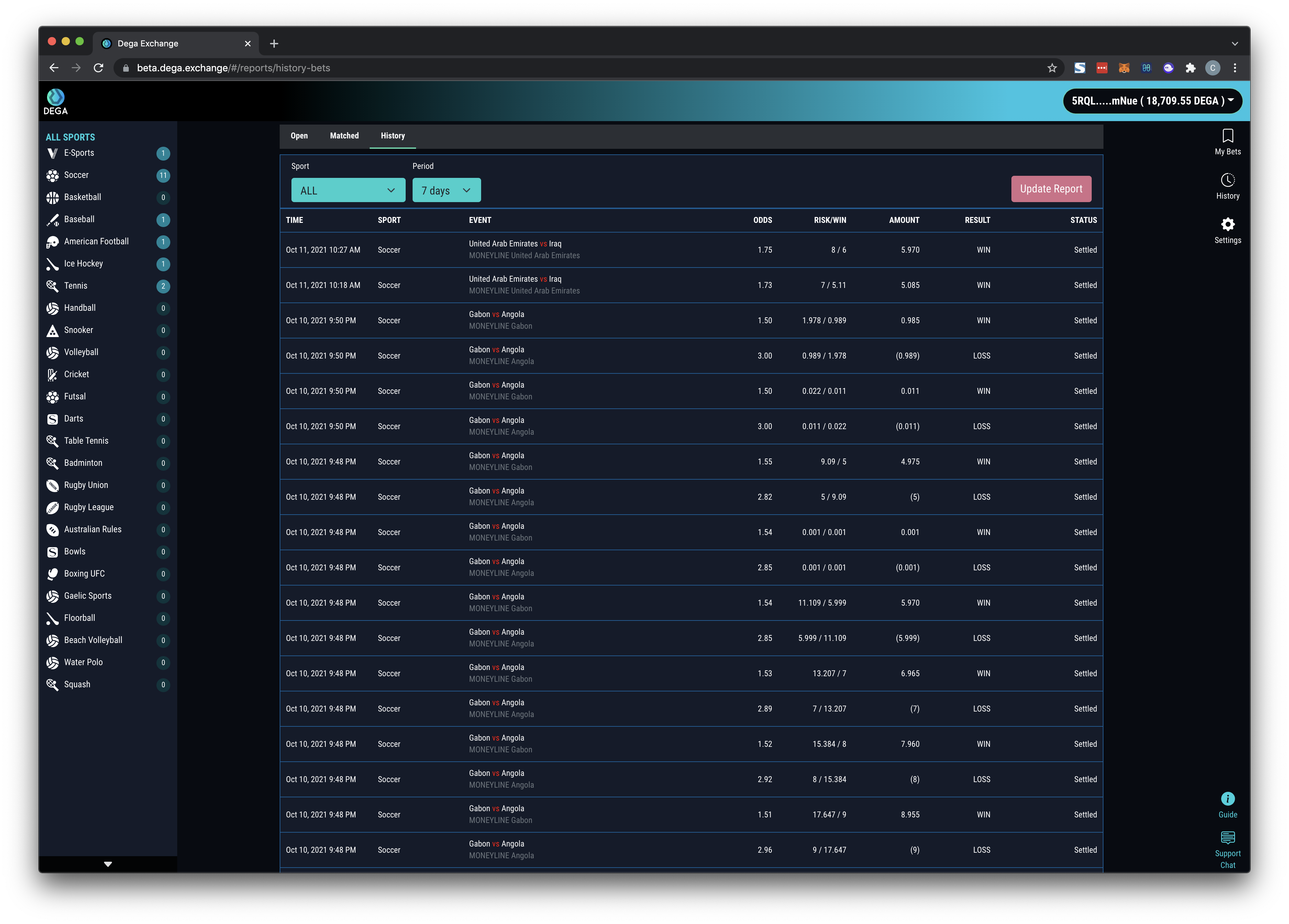
Task: Select Basketball in sports sidebar
Action: [x=82, y=197]
